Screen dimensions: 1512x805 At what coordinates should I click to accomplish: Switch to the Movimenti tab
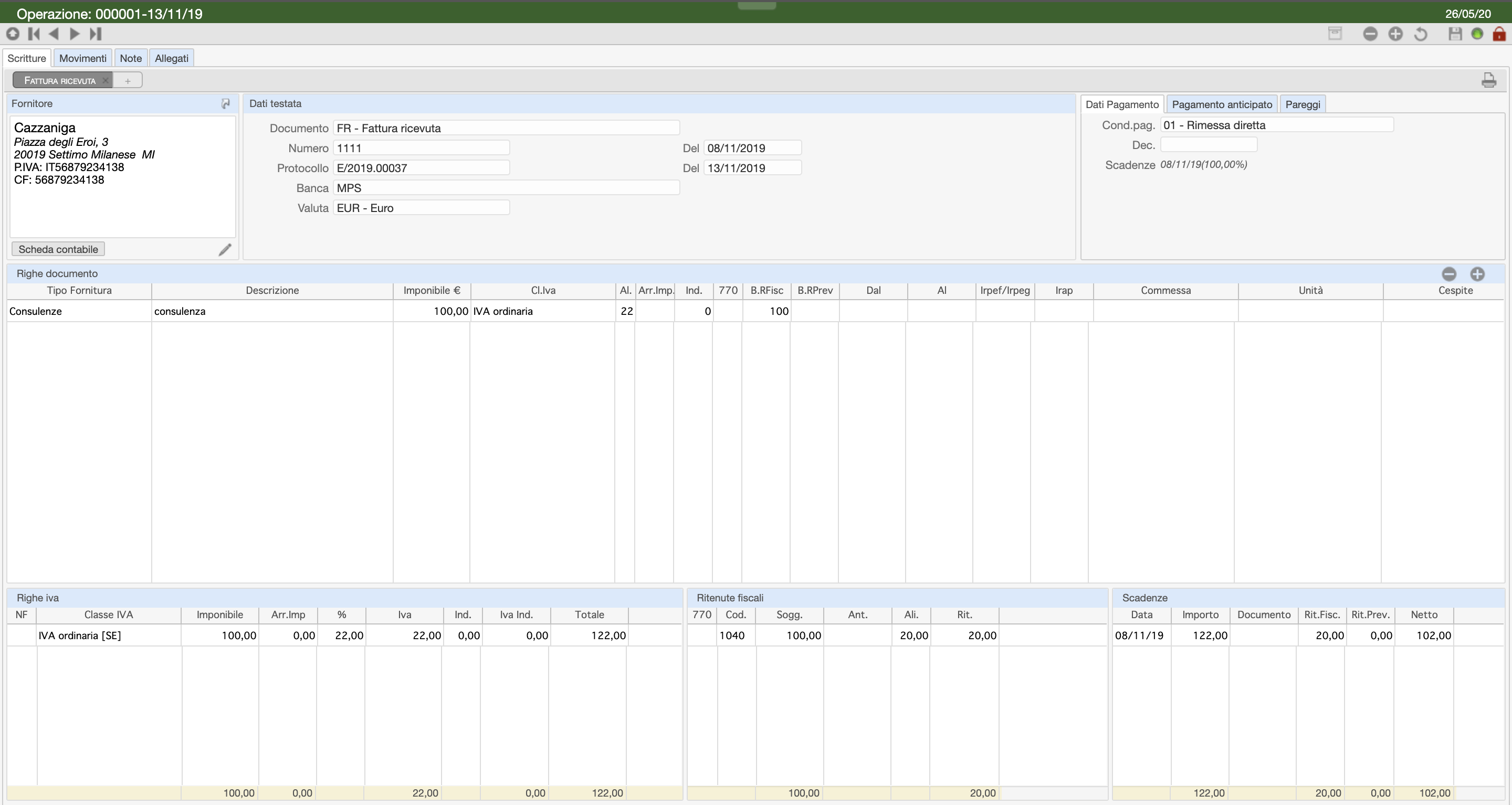click(x=83, y=58)
